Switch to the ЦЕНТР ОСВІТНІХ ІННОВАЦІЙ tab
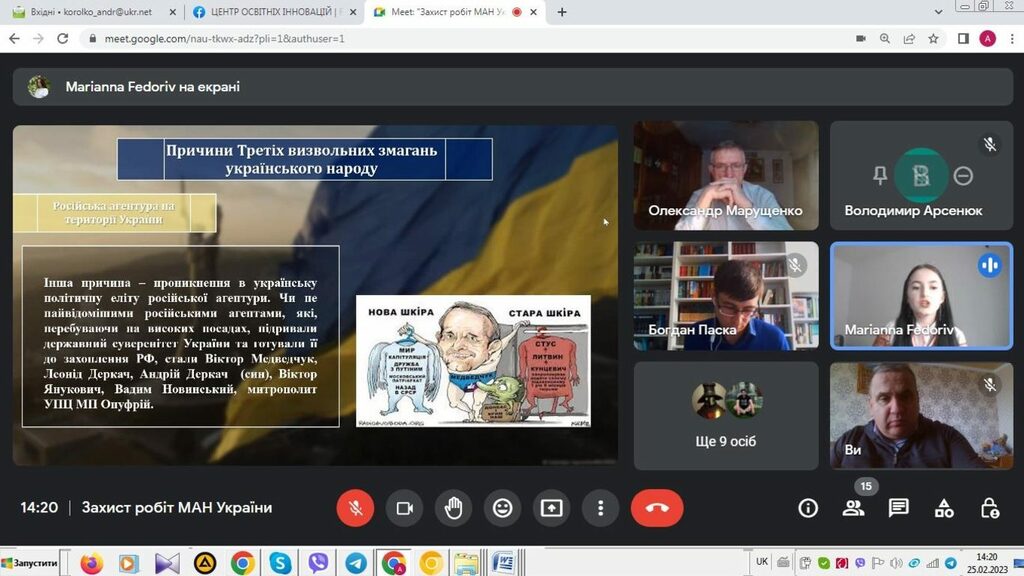The height and width of the screenshot is (576, 1024). tap(270, 12)
